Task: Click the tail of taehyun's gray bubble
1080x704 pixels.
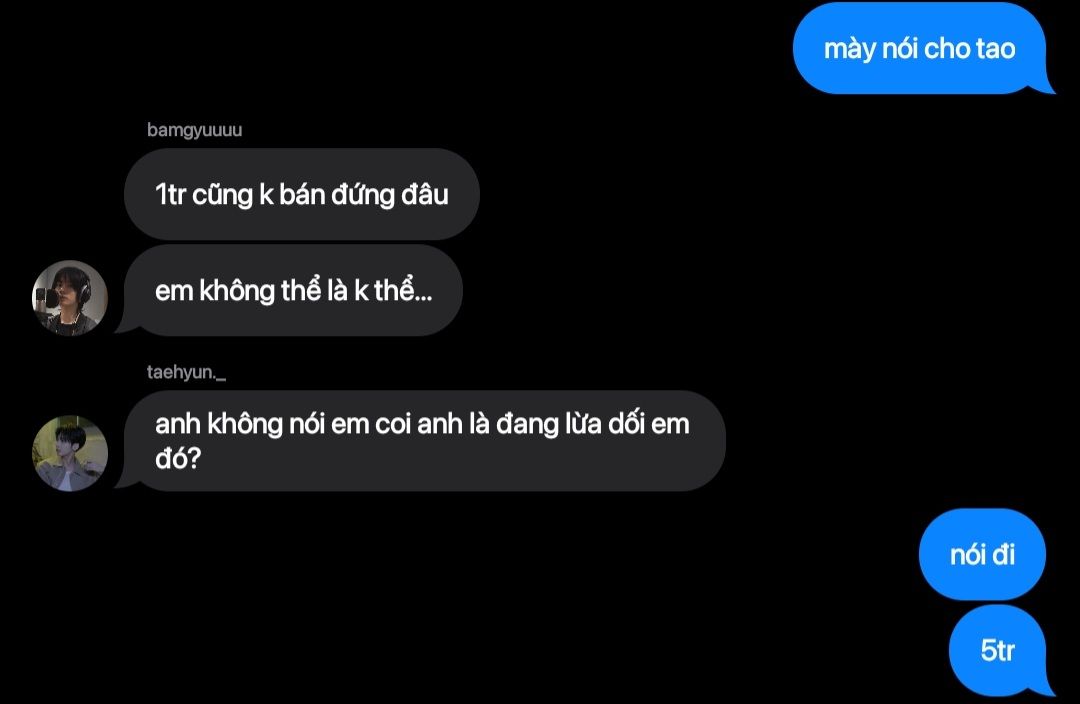Action: [125, 481]
